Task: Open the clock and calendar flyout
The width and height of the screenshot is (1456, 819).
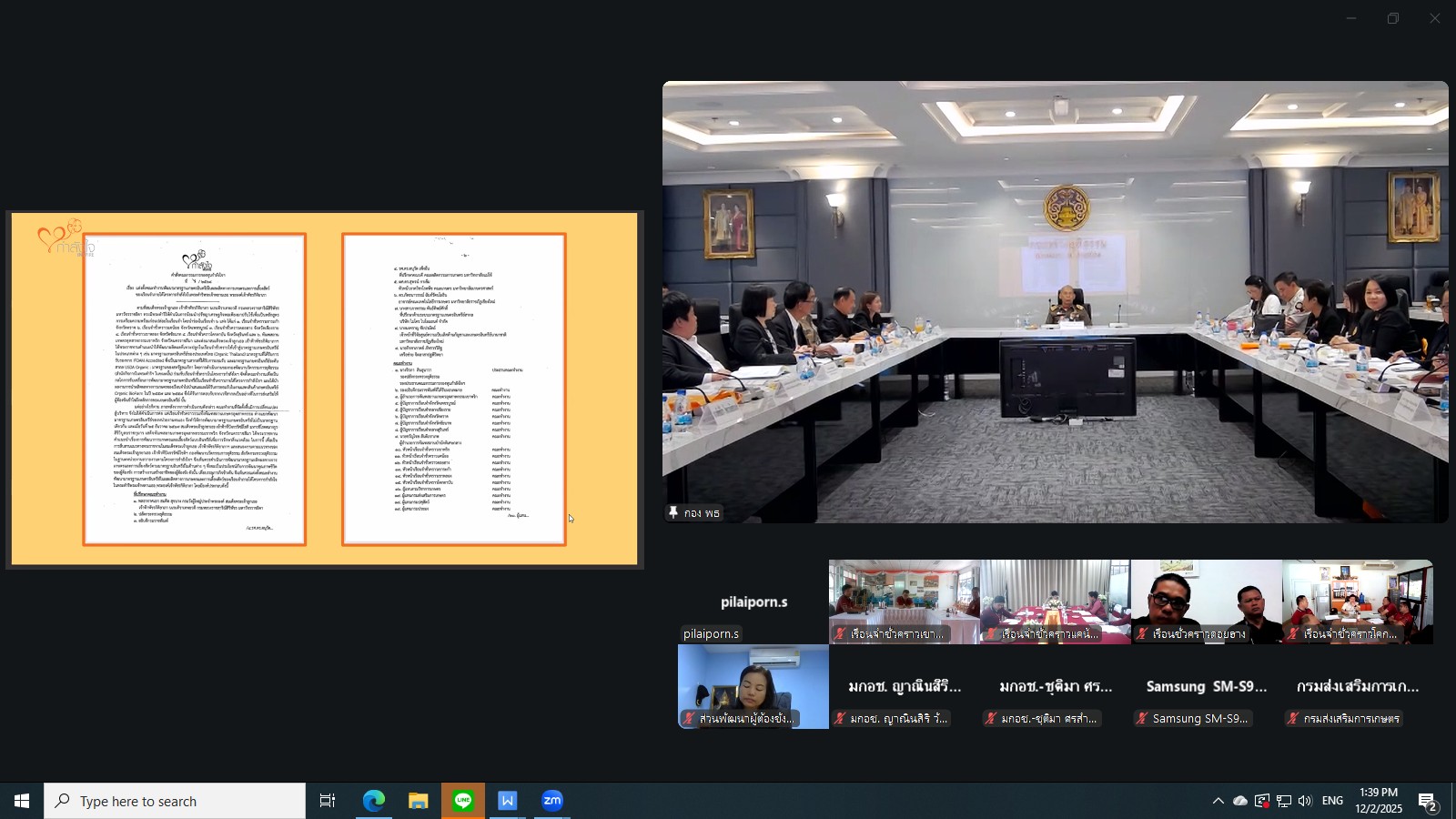Action: tap(1379, 801)
